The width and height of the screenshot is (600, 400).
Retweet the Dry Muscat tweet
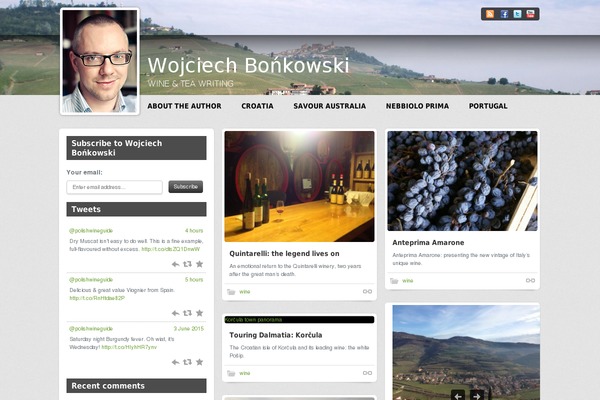pyautogui.click(x=187, y=264)
